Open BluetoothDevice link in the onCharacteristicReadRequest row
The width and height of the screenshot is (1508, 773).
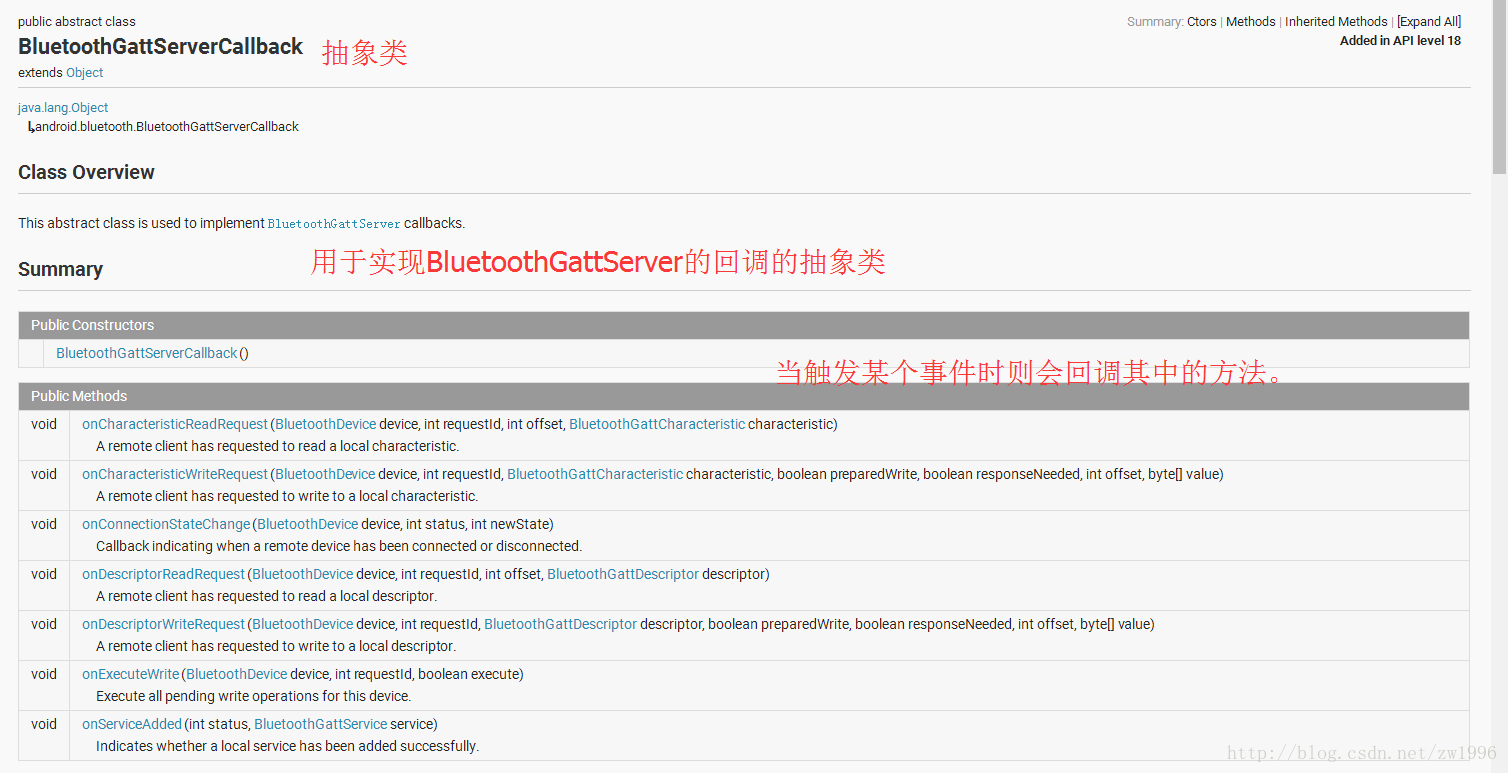[326, 424]
